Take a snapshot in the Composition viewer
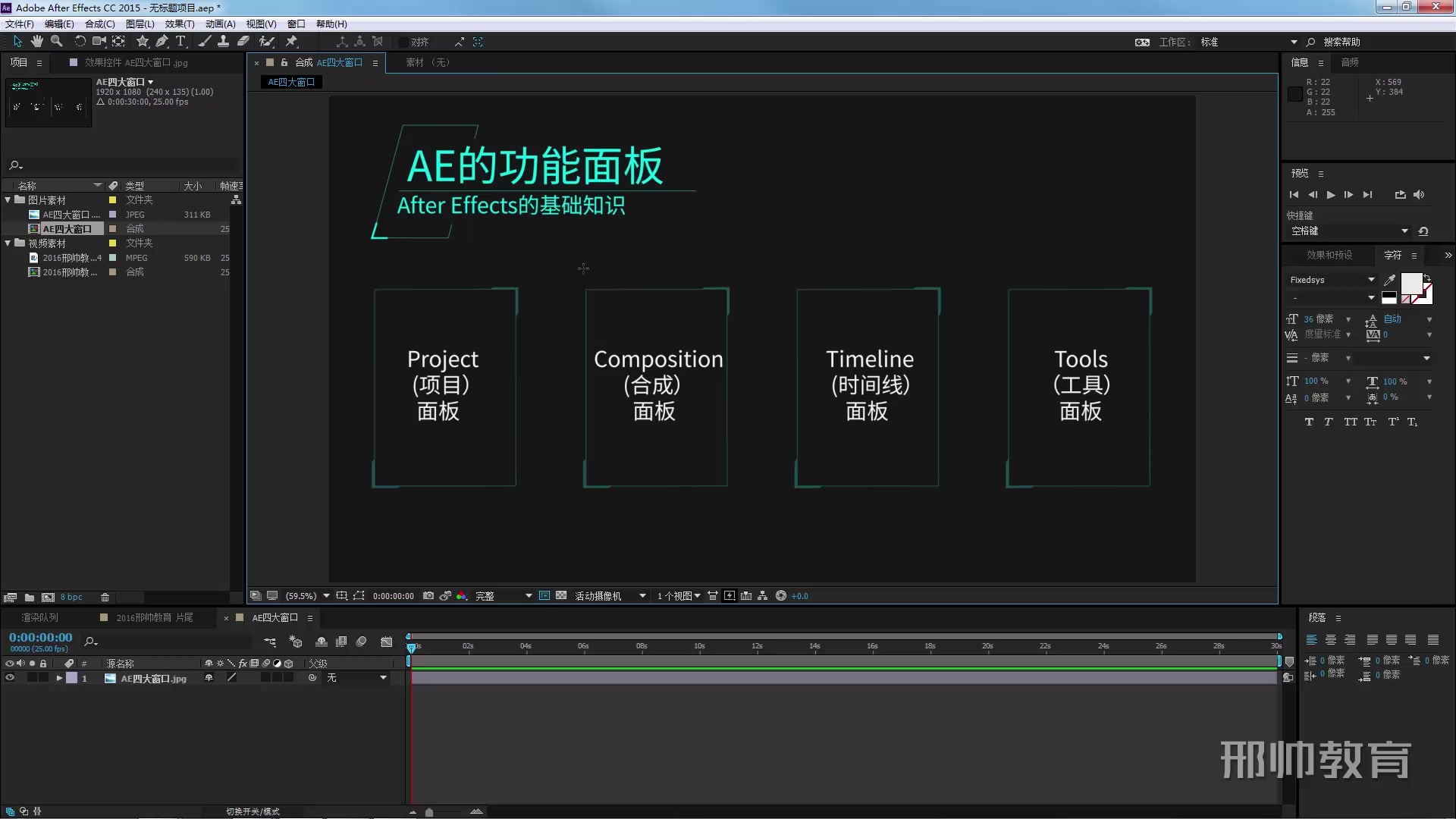Image resolution: width=1456 pixels, height=819 pixels. (428, 596)
